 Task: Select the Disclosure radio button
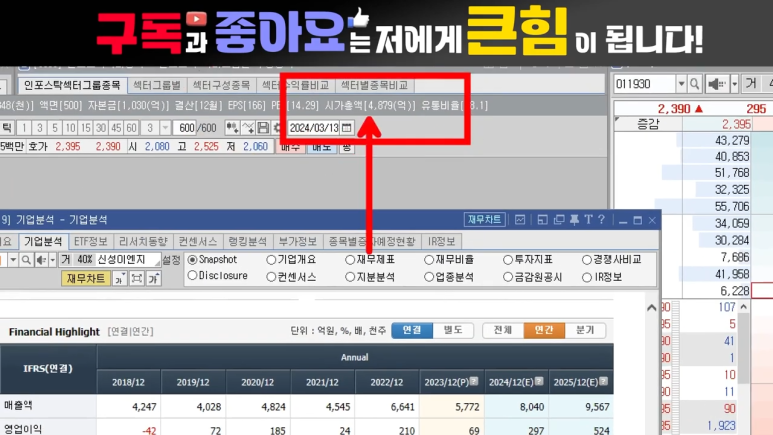tap(192, 275)
